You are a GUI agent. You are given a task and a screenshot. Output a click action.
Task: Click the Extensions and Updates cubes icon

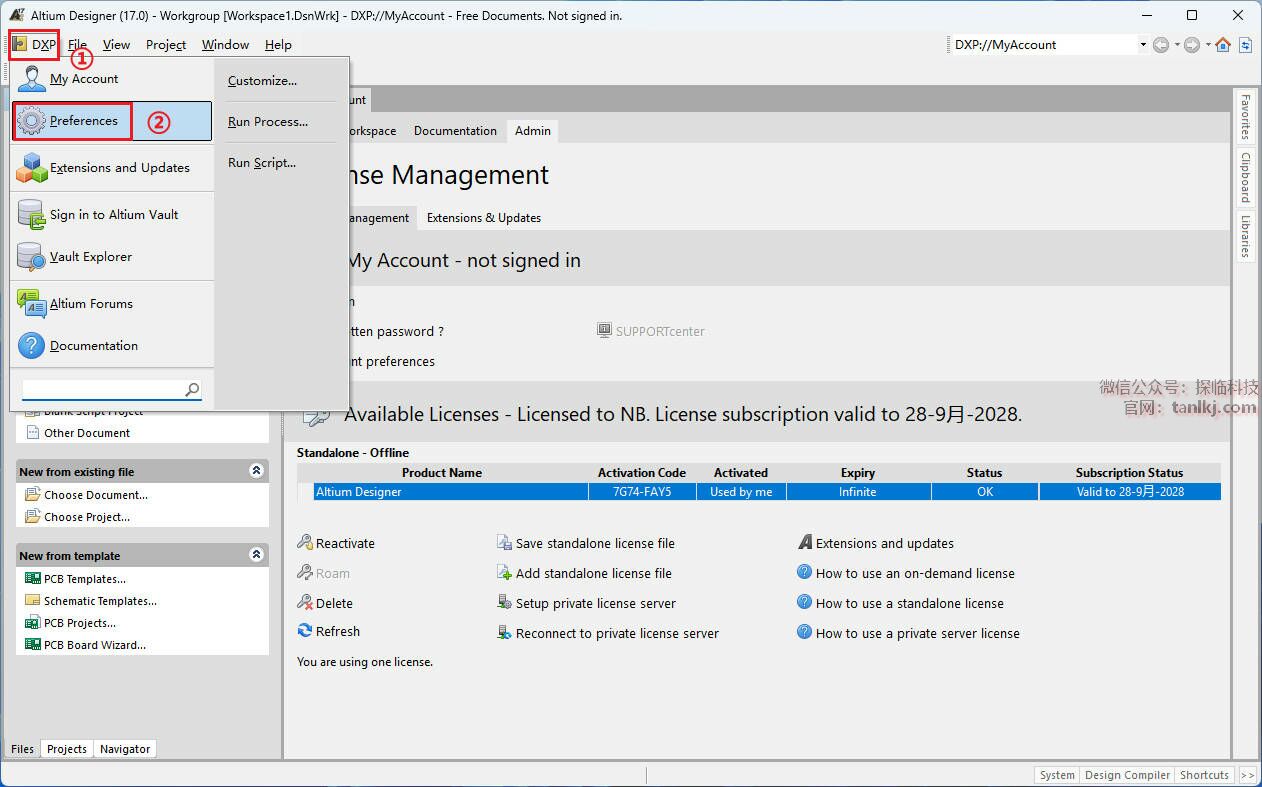tap(32, 168)
